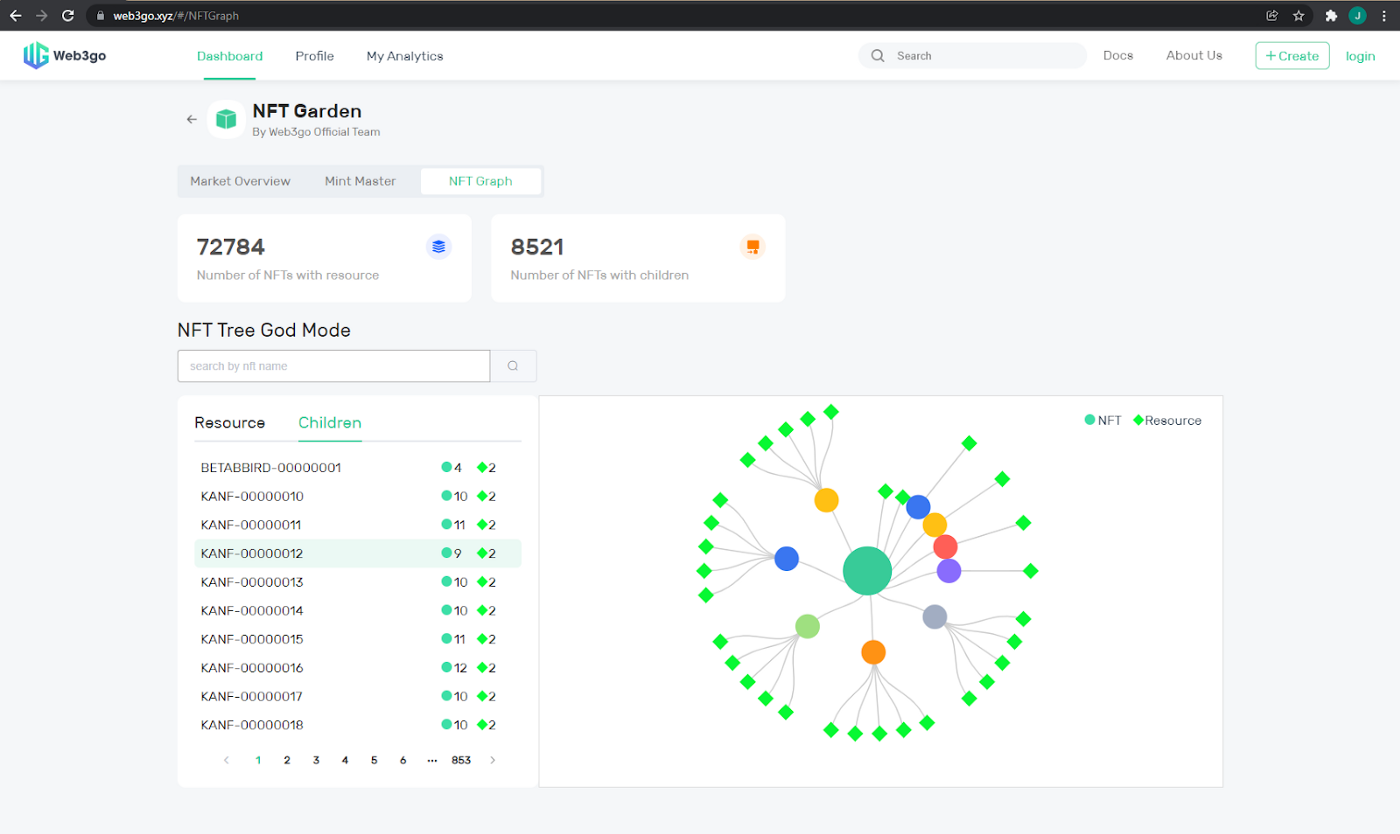
Task: Open the Chrome profile avatar J
Action: [1357, 16]
